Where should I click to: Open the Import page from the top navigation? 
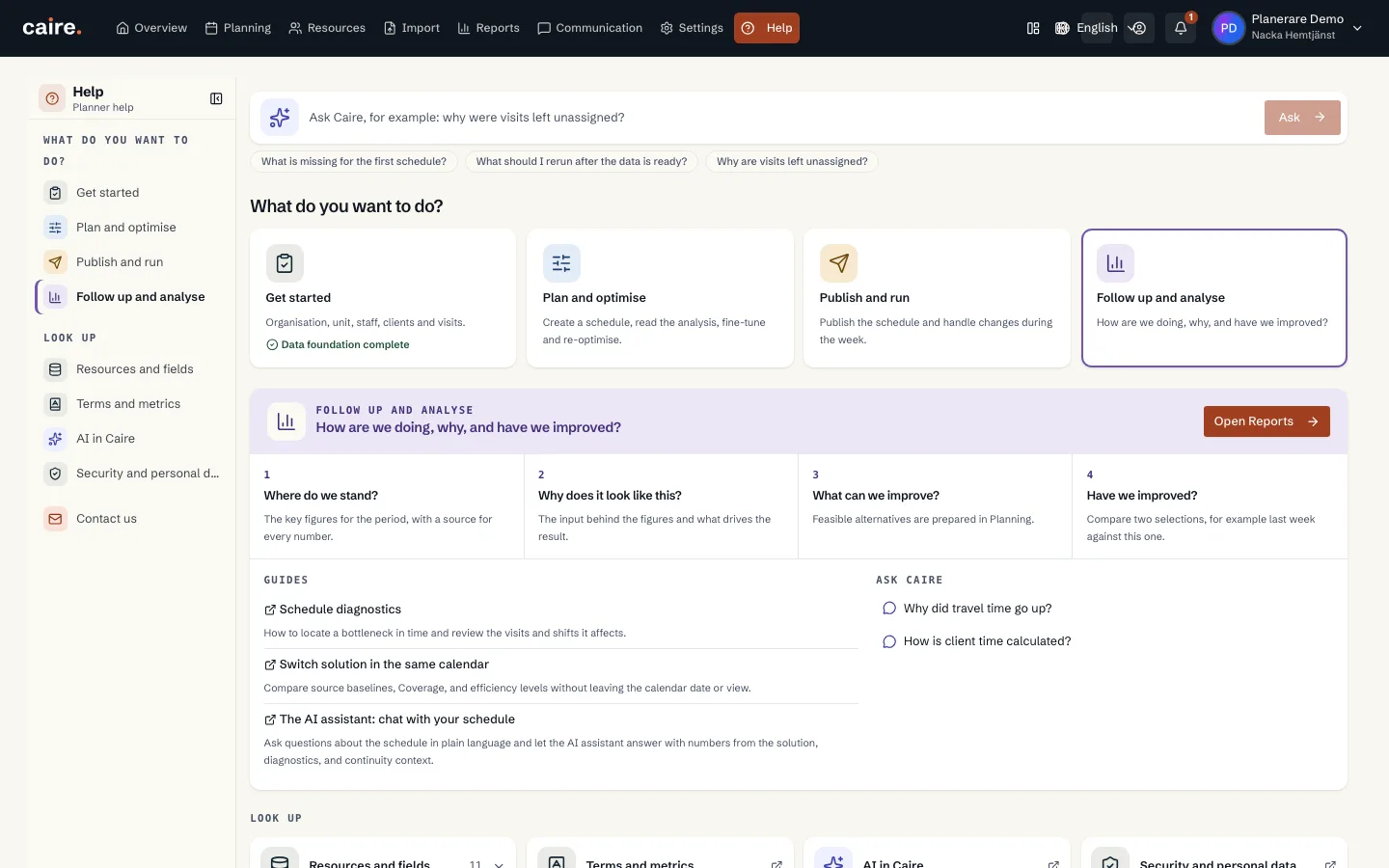[x=412, y=28]
